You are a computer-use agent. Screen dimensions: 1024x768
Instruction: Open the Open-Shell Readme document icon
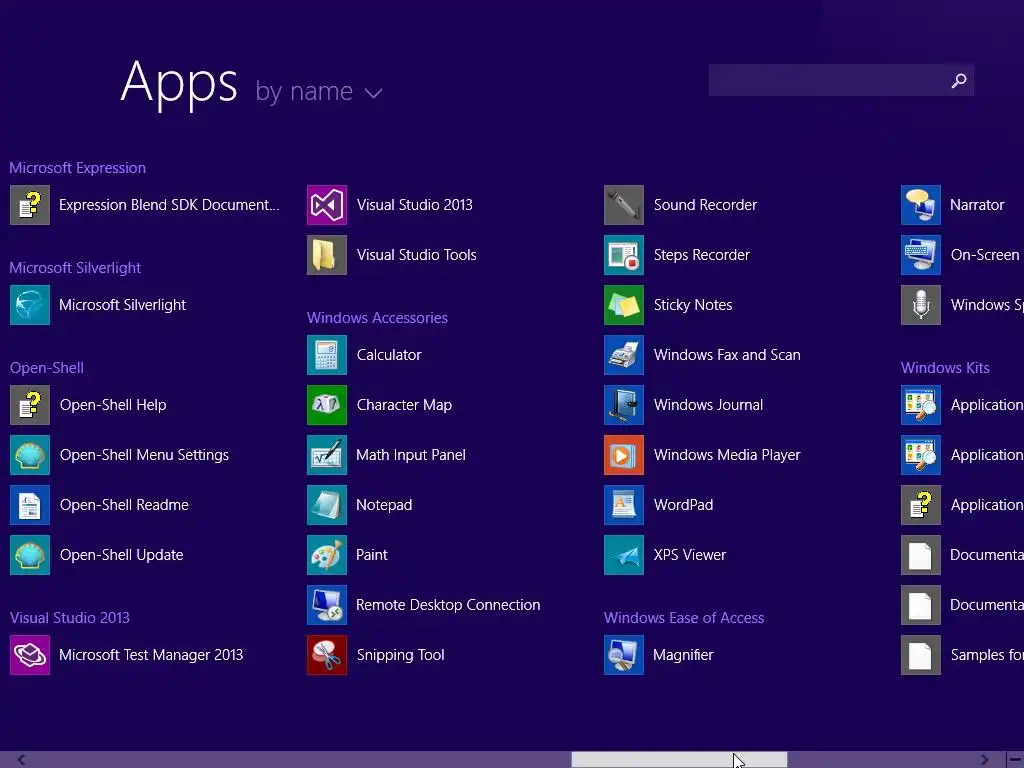click(29, 505)
